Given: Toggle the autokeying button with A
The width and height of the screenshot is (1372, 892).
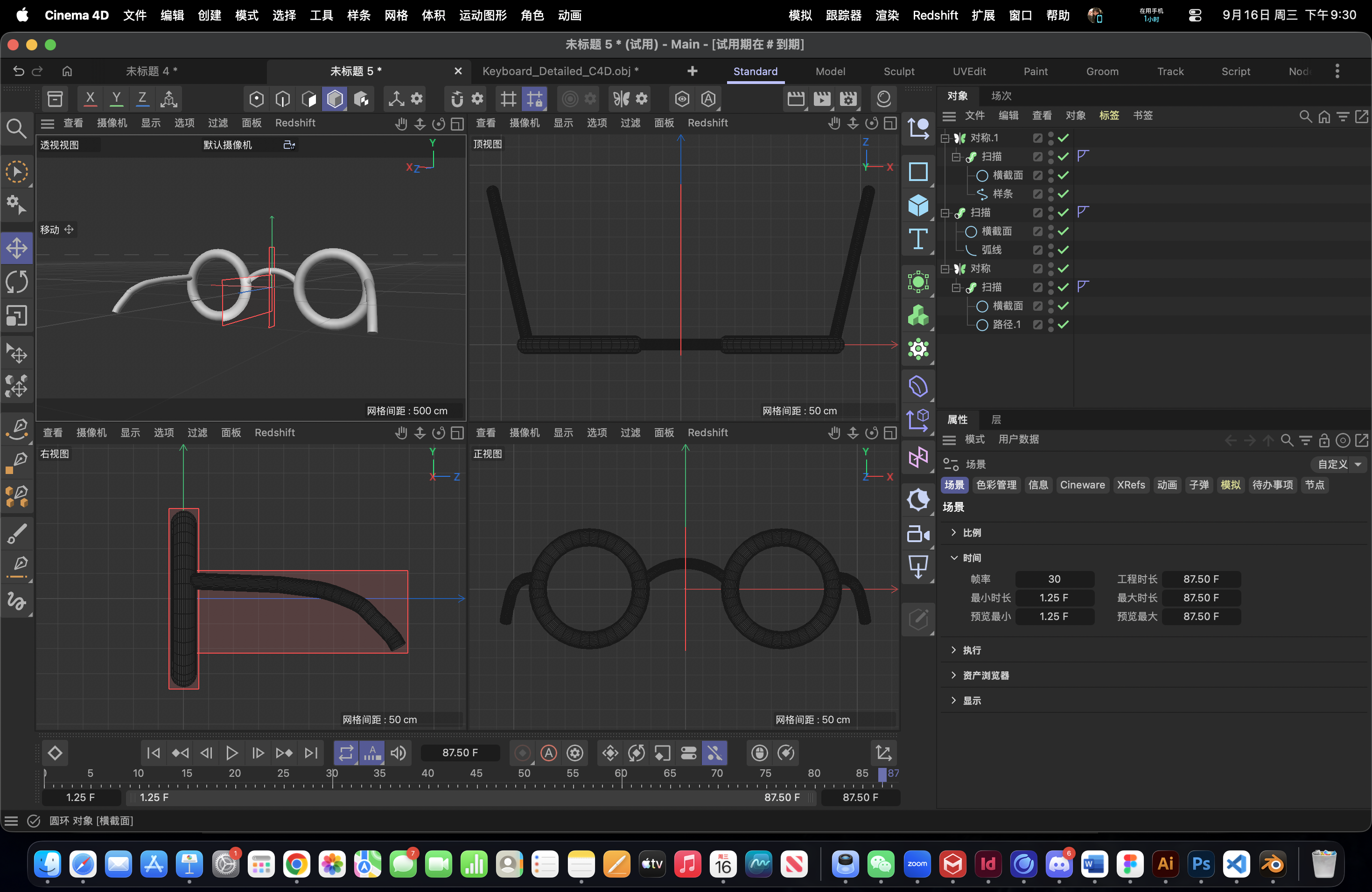Looking at the screenshot, I should (548, 753).
